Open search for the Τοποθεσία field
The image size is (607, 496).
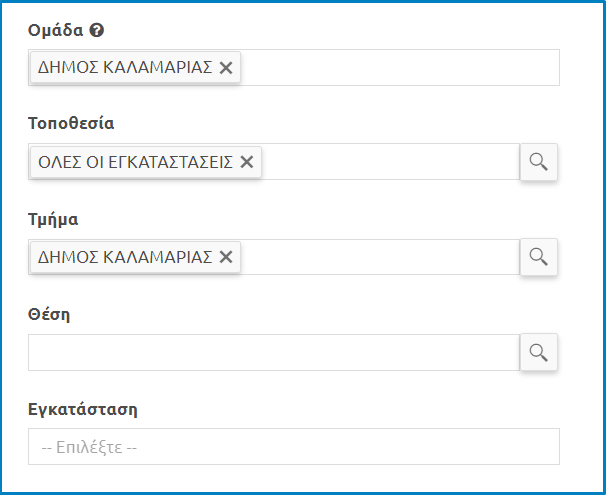pyautogui.click(x=538, y=162)
